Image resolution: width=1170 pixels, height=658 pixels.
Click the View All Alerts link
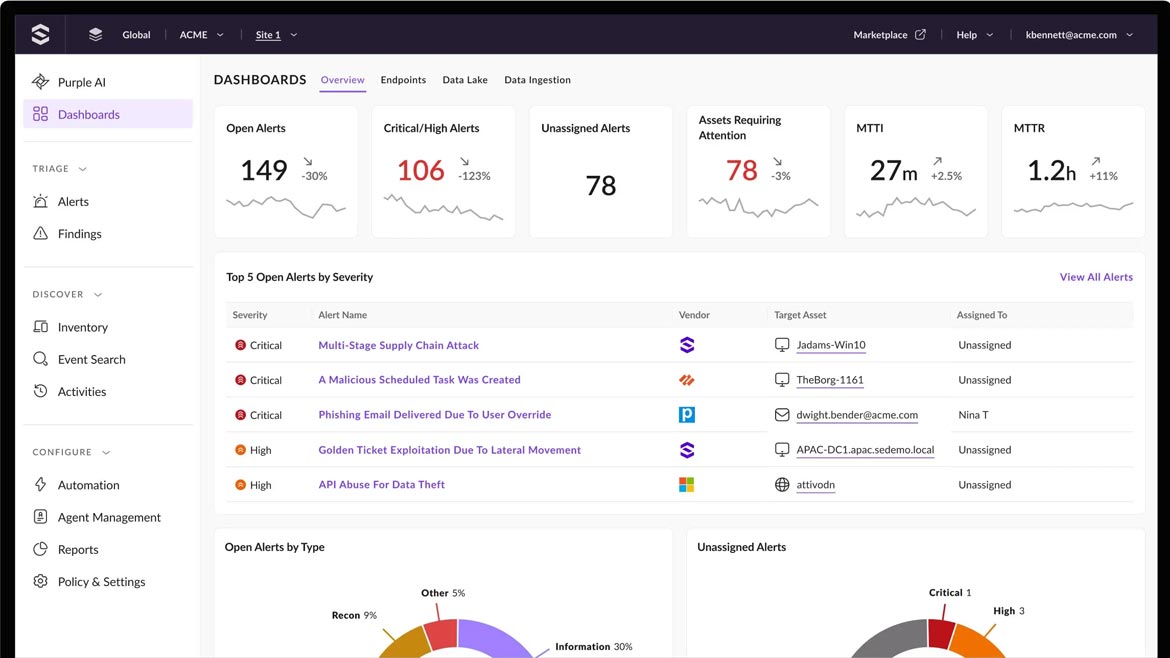tap(1096, 277)
